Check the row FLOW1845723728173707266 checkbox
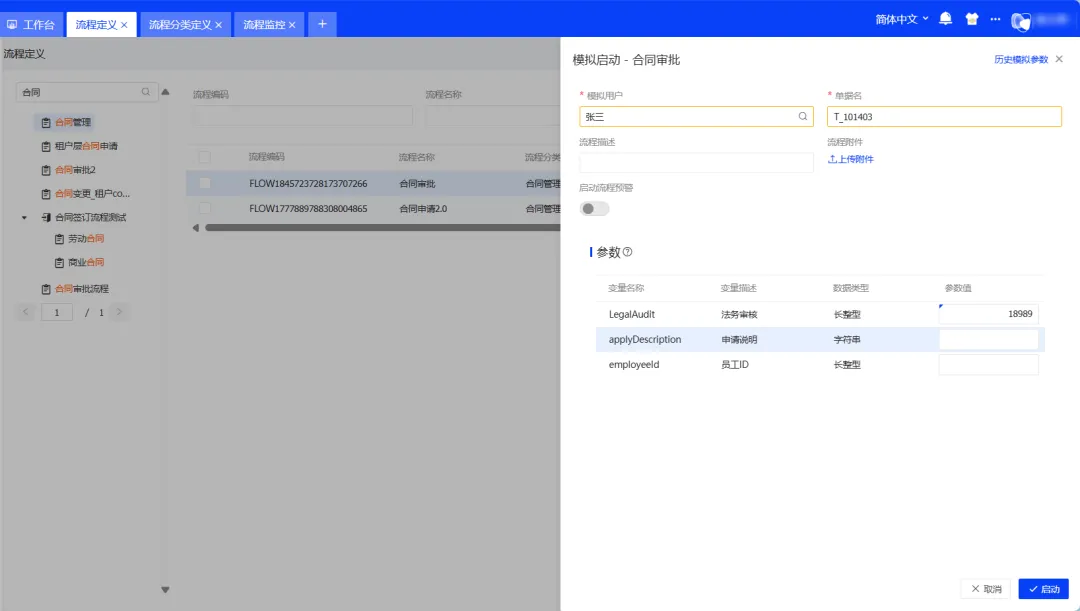 [x=205, y=183]
